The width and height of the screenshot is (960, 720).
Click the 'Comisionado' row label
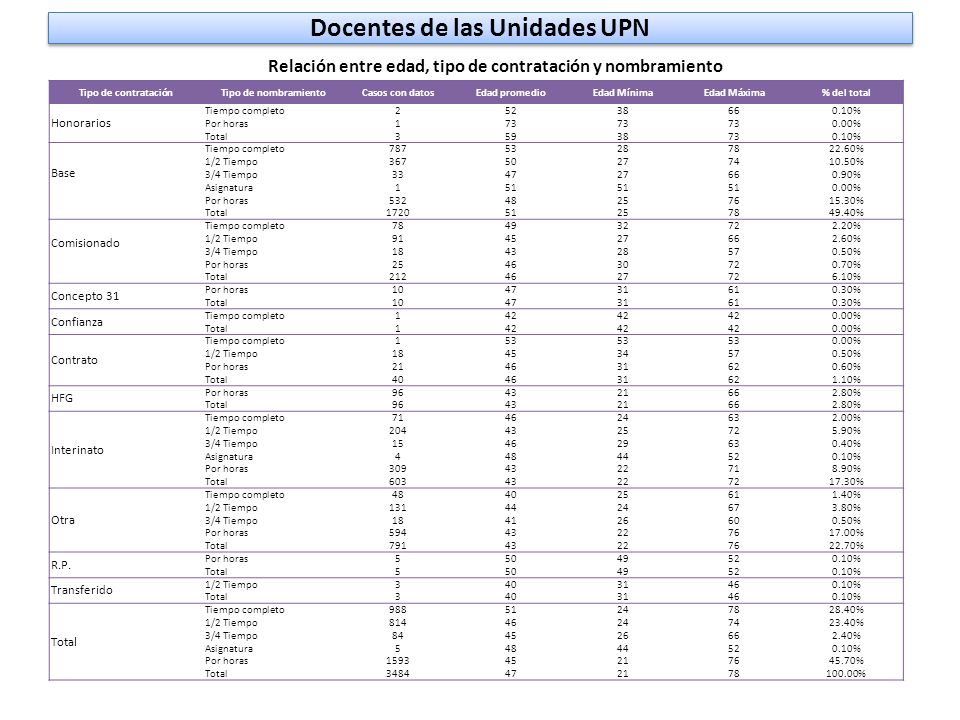click(x=85, y=243)
